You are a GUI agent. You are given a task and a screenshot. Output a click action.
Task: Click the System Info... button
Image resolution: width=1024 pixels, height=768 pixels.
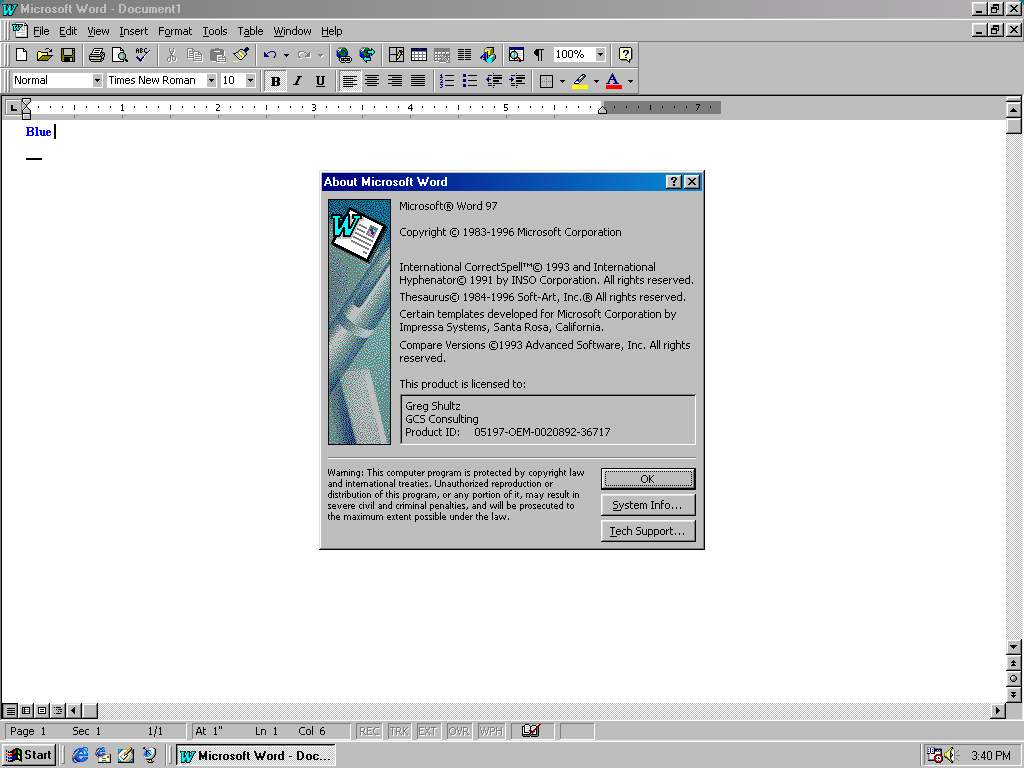pyautogui.click(x=647, y=505)
